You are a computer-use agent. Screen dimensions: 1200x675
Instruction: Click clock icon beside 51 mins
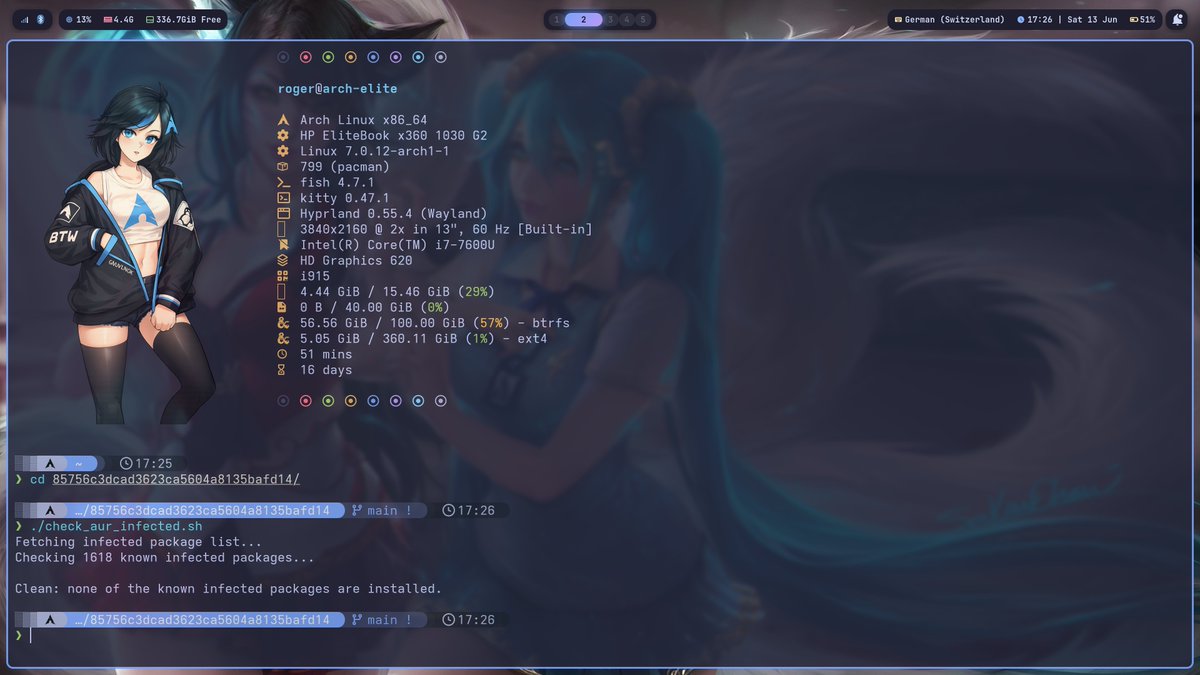point(283,354)
